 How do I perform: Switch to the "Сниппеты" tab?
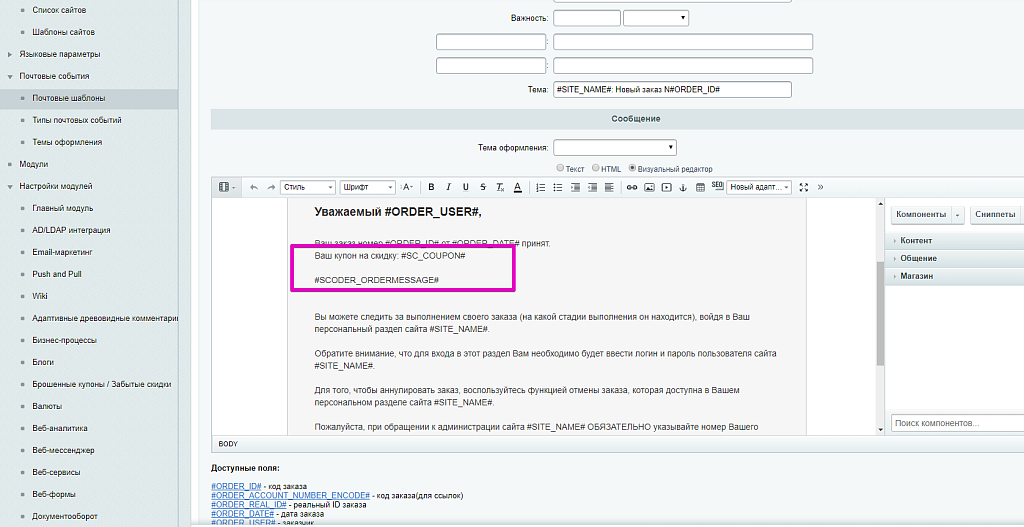click(995, 214)
